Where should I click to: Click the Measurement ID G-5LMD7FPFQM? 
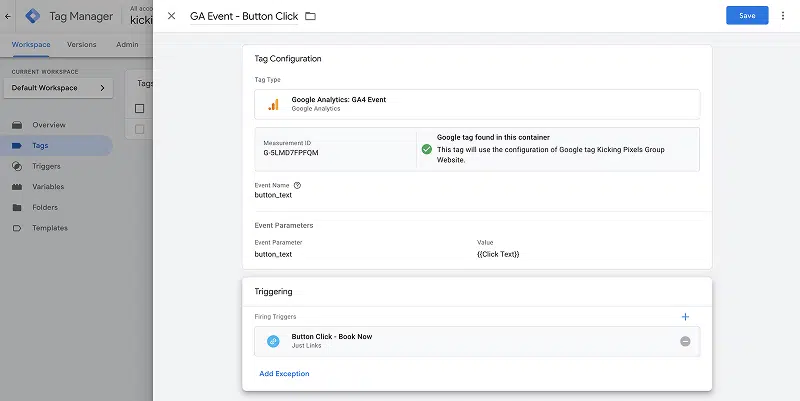pos(291,153)
